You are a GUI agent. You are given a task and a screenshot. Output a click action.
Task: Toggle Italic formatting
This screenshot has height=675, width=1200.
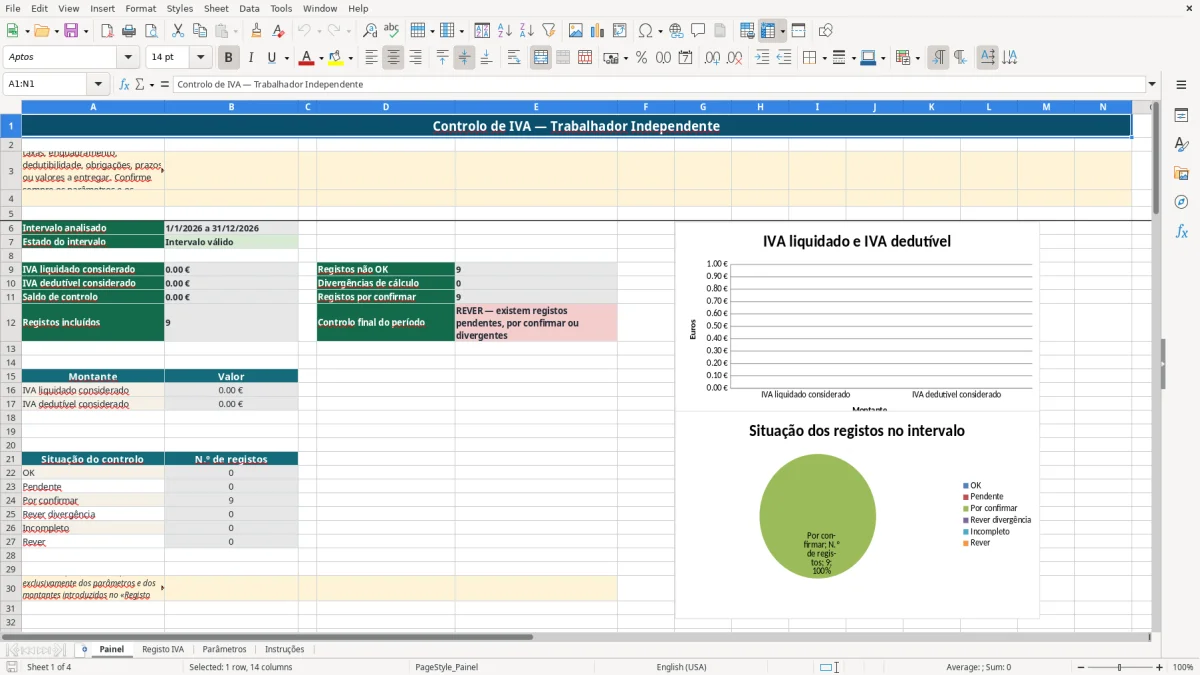pos(251,58)
